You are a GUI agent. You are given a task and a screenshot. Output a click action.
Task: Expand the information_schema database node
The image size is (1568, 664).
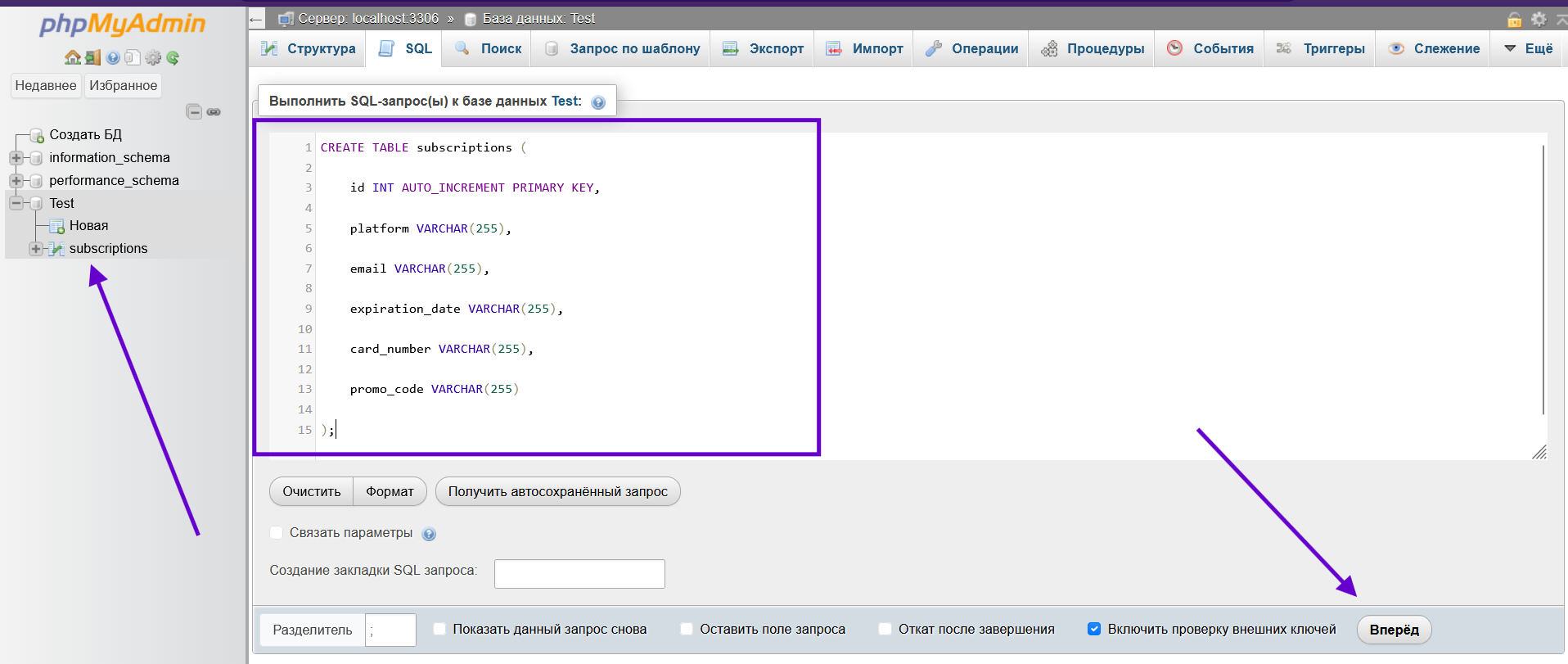click(x=16, y=157)
